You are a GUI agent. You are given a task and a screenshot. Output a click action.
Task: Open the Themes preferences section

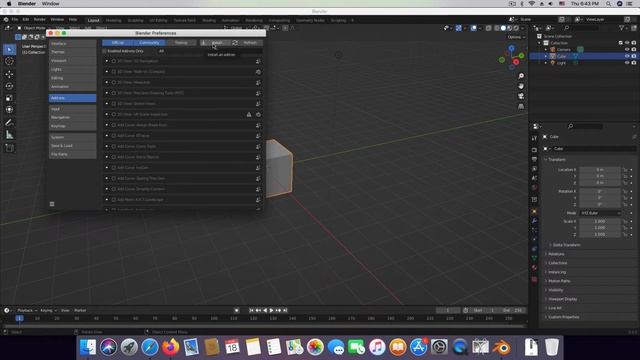(73, 52)
